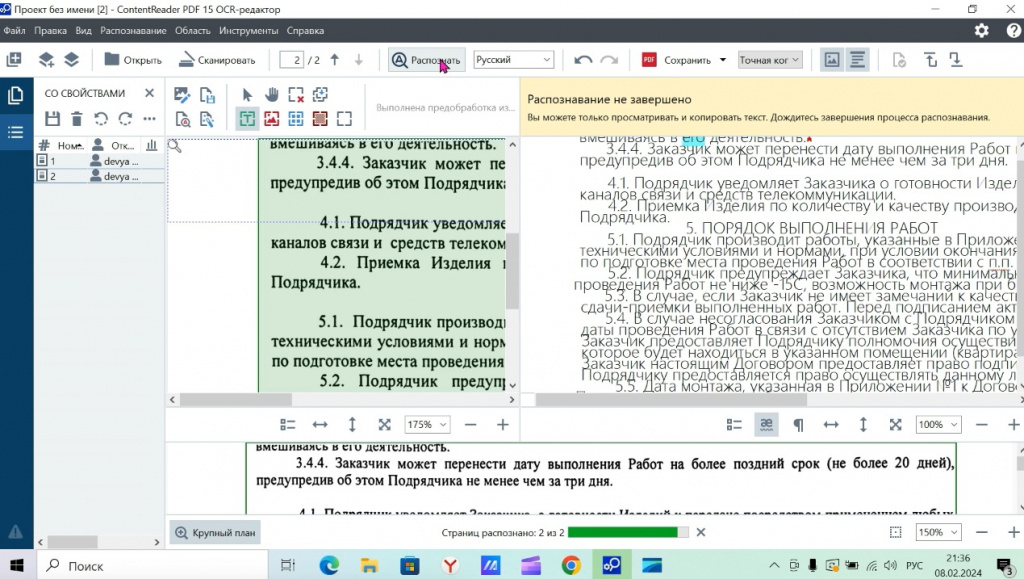The width and height of the screenshot is (1024, 579).
Task: Click the page number input field
Action: (291, 60)
